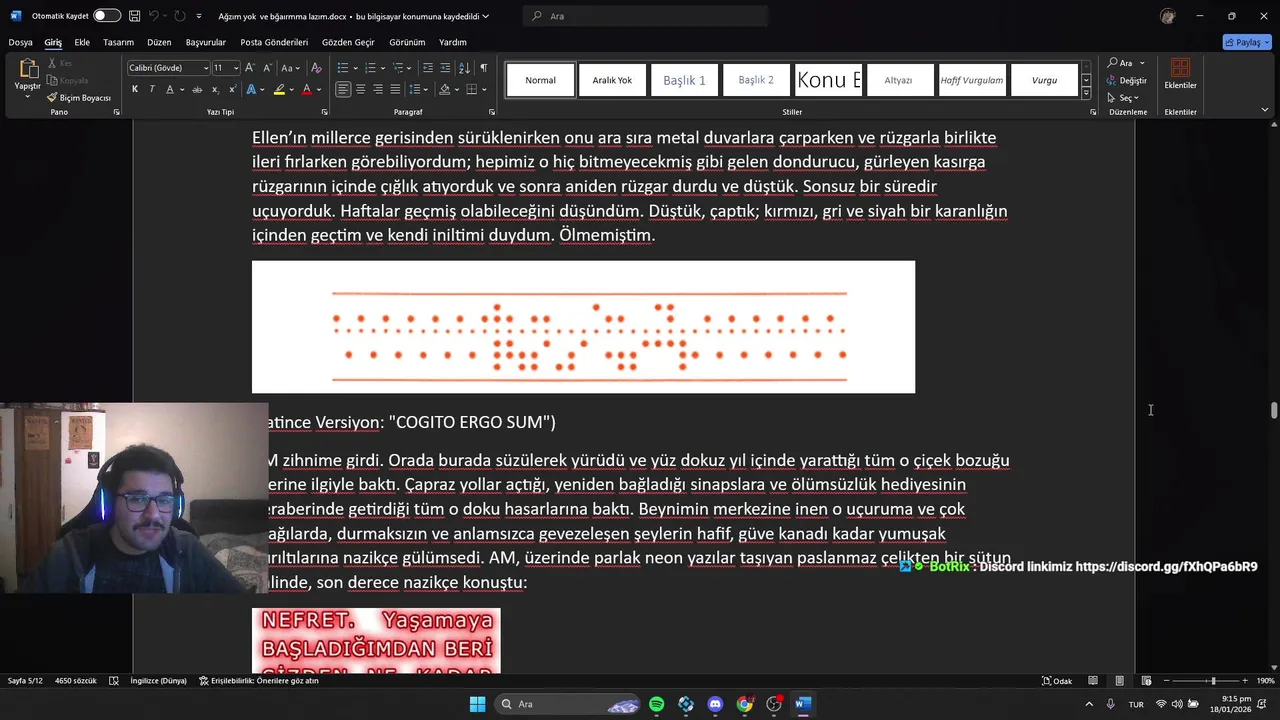
Task: Click the title bar Ara search field
Action: click(x=645, y=16)
